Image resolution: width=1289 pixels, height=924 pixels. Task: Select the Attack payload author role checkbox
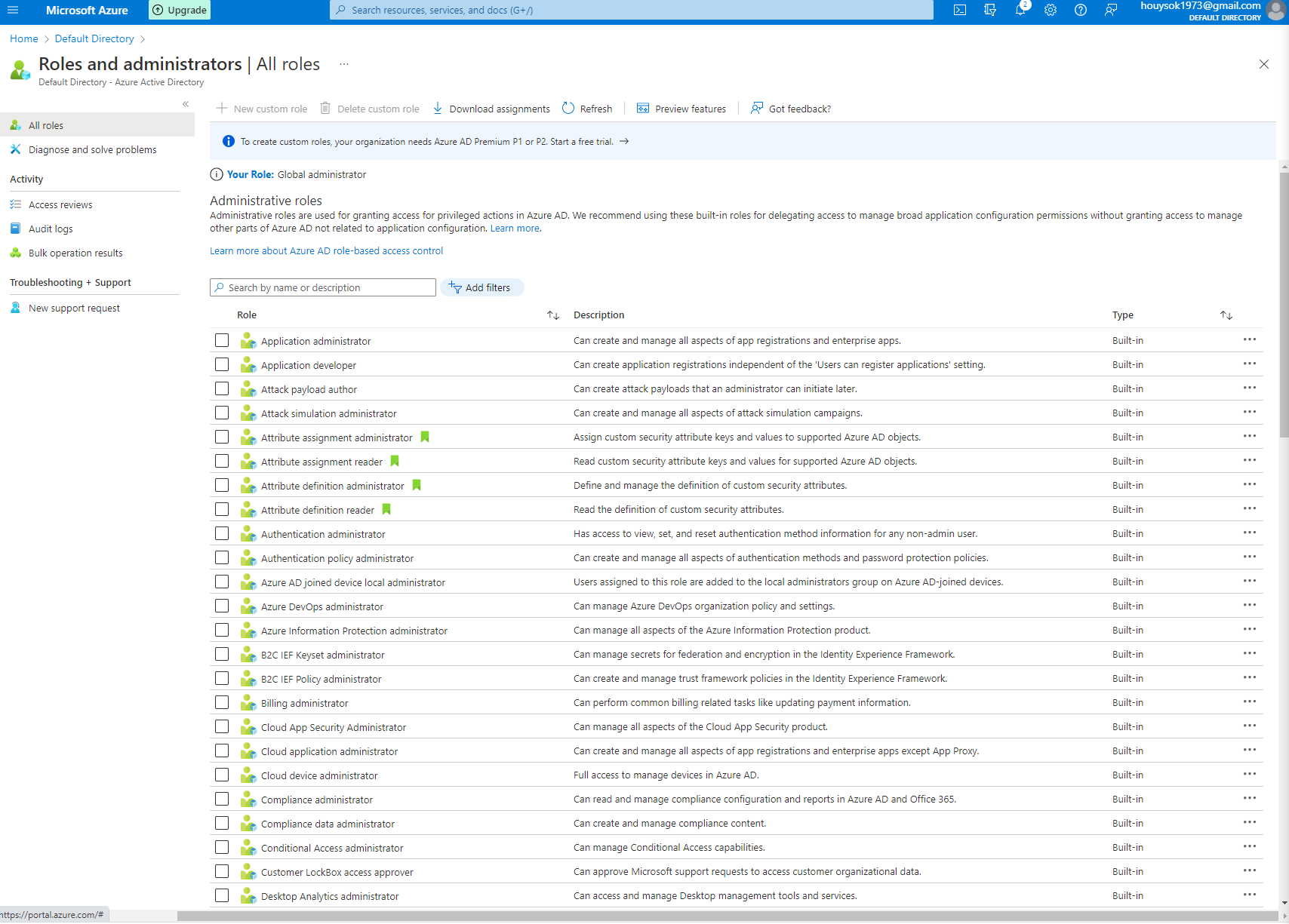(222, 388)
